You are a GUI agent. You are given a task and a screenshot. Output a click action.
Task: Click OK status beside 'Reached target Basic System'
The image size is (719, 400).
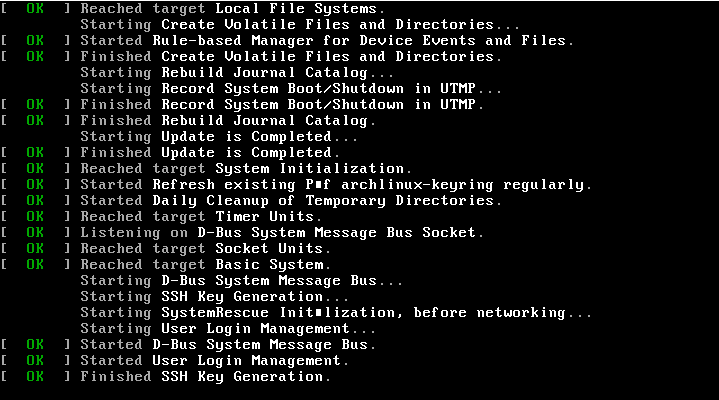click(x=35, y=265)
